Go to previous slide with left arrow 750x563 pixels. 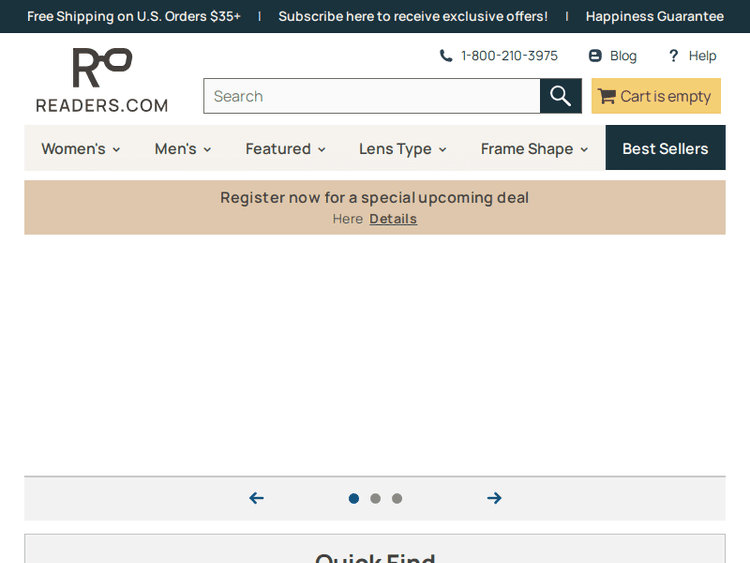[257, 498]
